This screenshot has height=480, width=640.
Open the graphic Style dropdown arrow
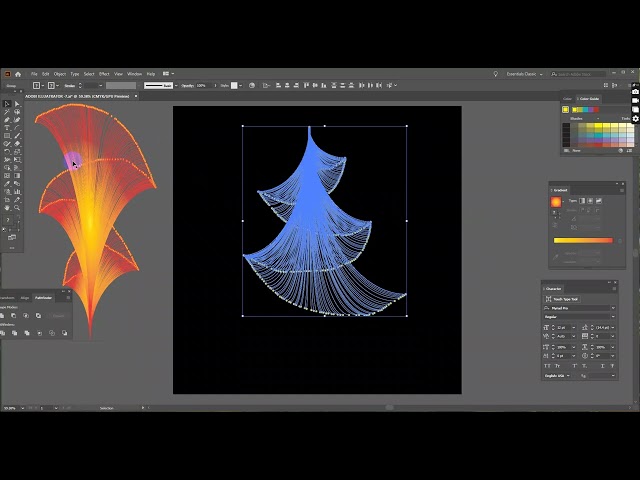[241, 85]
